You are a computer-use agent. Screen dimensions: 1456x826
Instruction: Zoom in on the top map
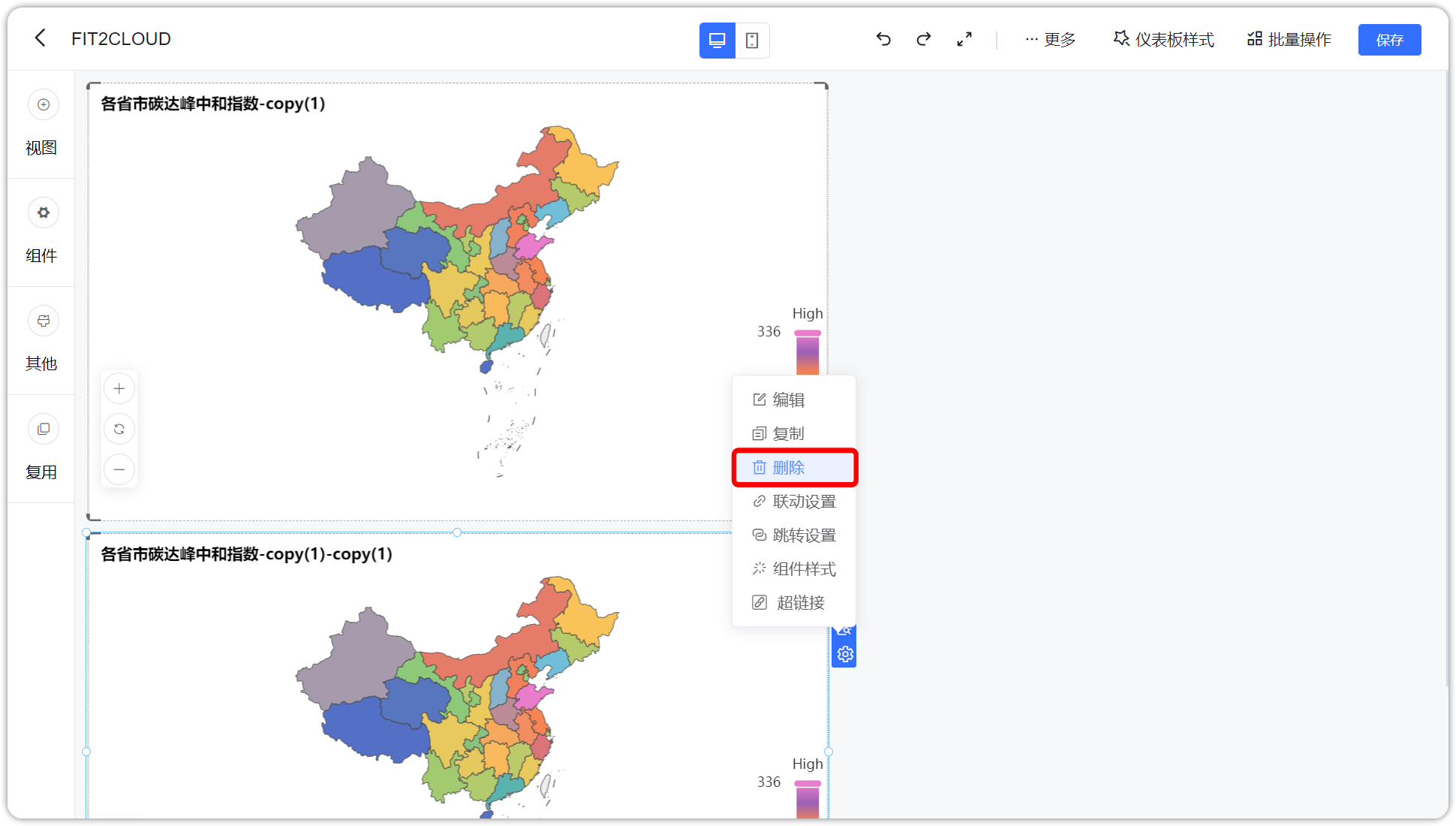(x=119, y=388)
